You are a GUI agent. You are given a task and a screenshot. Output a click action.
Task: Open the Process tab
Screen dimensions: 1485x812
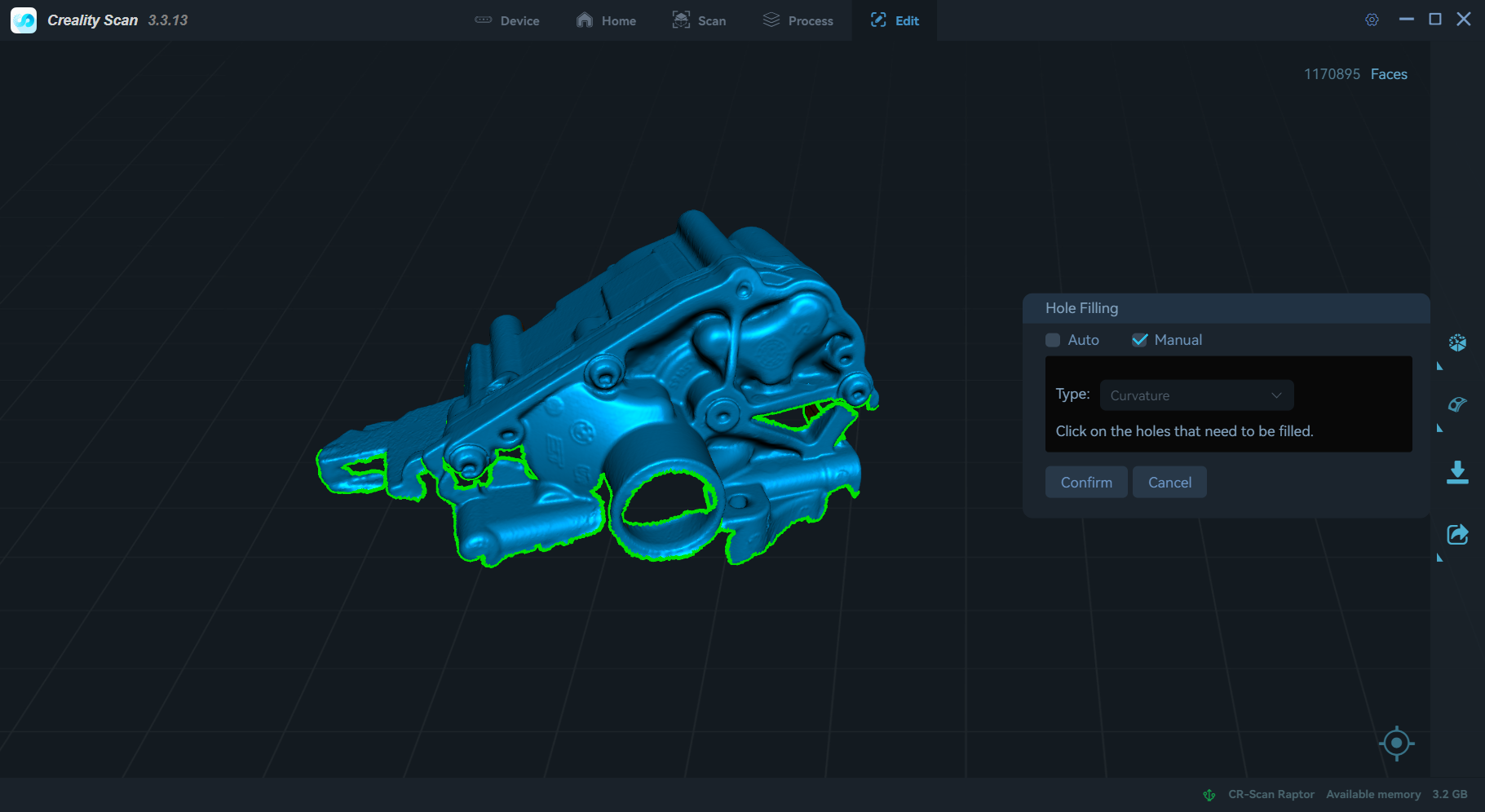[x=798, y=20]
